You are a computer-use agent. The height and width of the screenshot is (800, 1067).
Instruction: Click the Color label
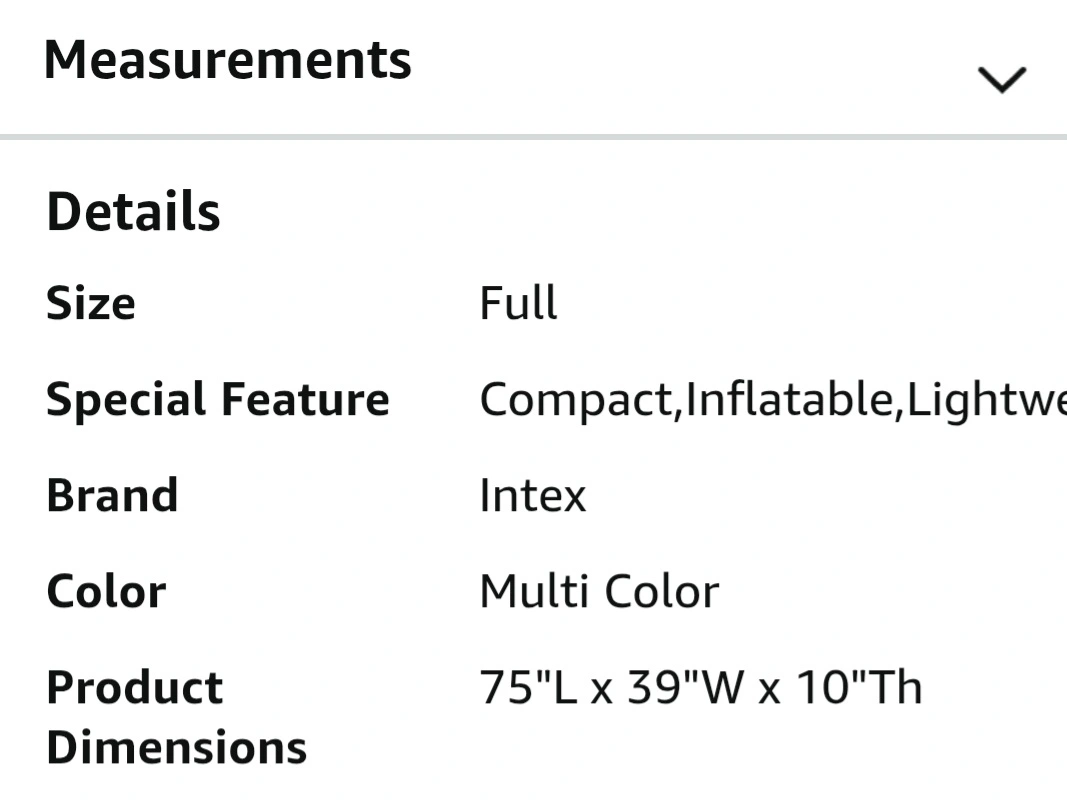[x=106, y=591]
